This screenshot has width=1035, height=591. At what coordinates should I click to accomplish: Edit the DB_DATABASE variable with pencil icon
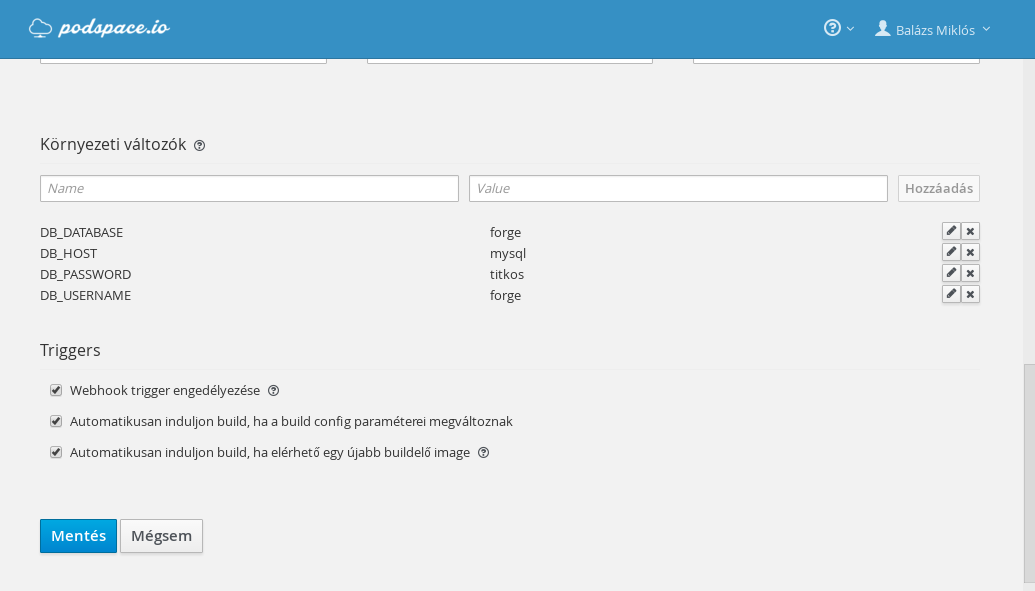coord(951,231)
